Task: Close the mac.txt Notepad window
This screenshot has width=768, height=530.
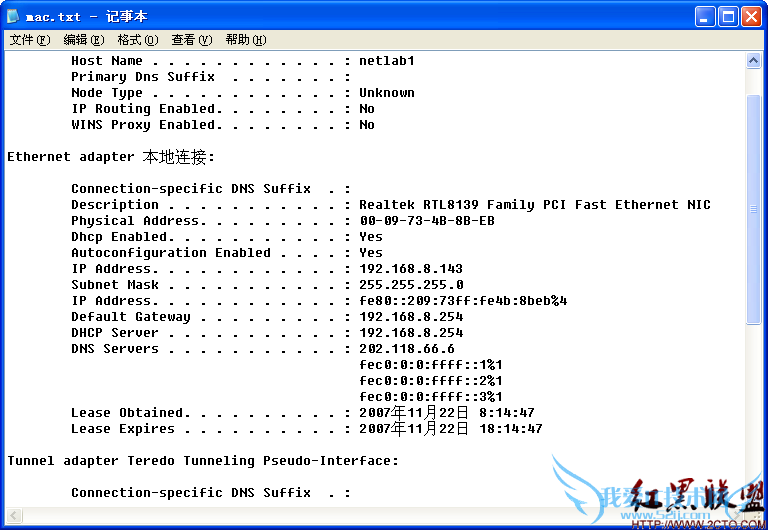Action: [751, 17]
